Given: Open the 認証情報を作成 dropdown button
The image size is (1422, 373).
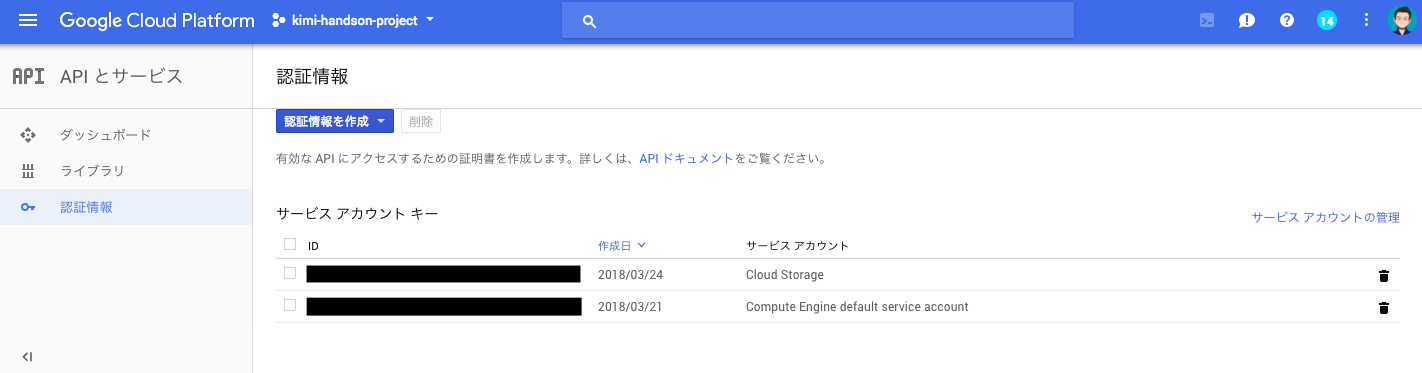Looking at the screenshot, I should click(335, 121).
